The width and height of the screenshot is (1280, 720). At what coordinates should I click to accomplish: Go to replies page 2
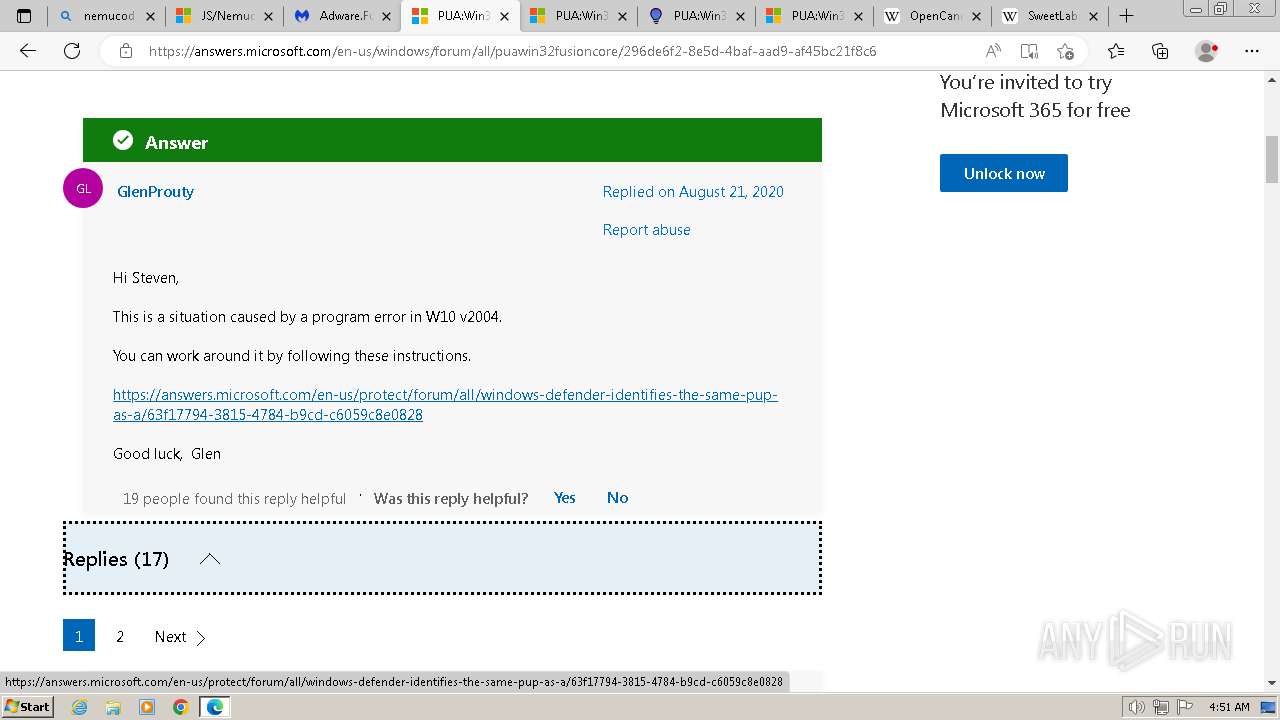[x=120, y=636]
